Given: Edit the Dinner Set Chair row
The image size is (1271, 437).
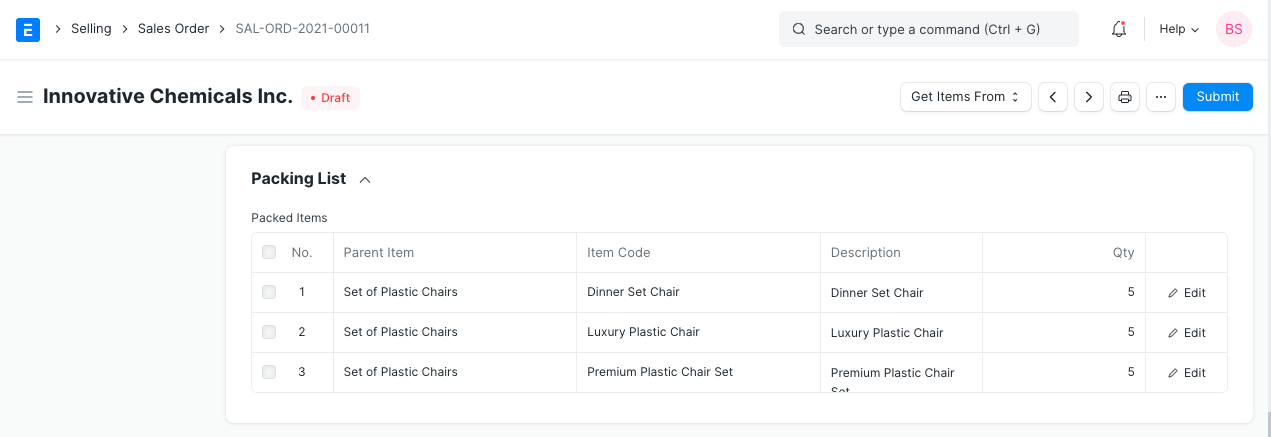Looking at the screenshot, I should pos(1187,293).
